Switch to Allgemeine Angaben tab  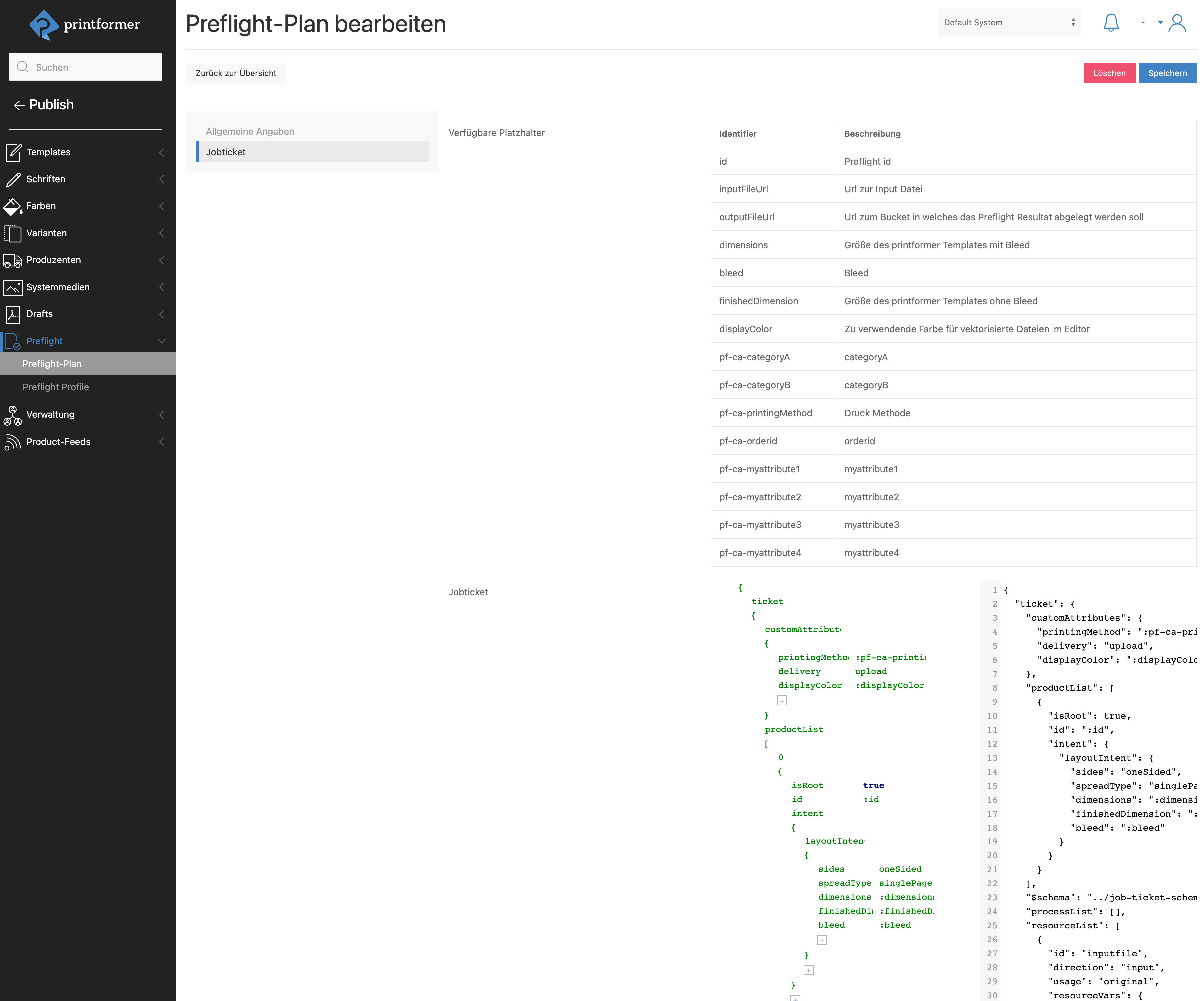(250, 131)
